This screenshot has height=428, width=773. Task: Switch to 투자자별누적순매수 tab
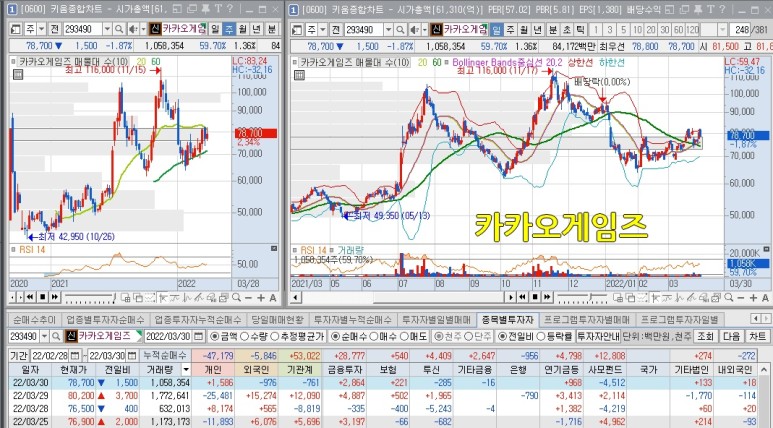pyautogui.click(x=352, y=320)
